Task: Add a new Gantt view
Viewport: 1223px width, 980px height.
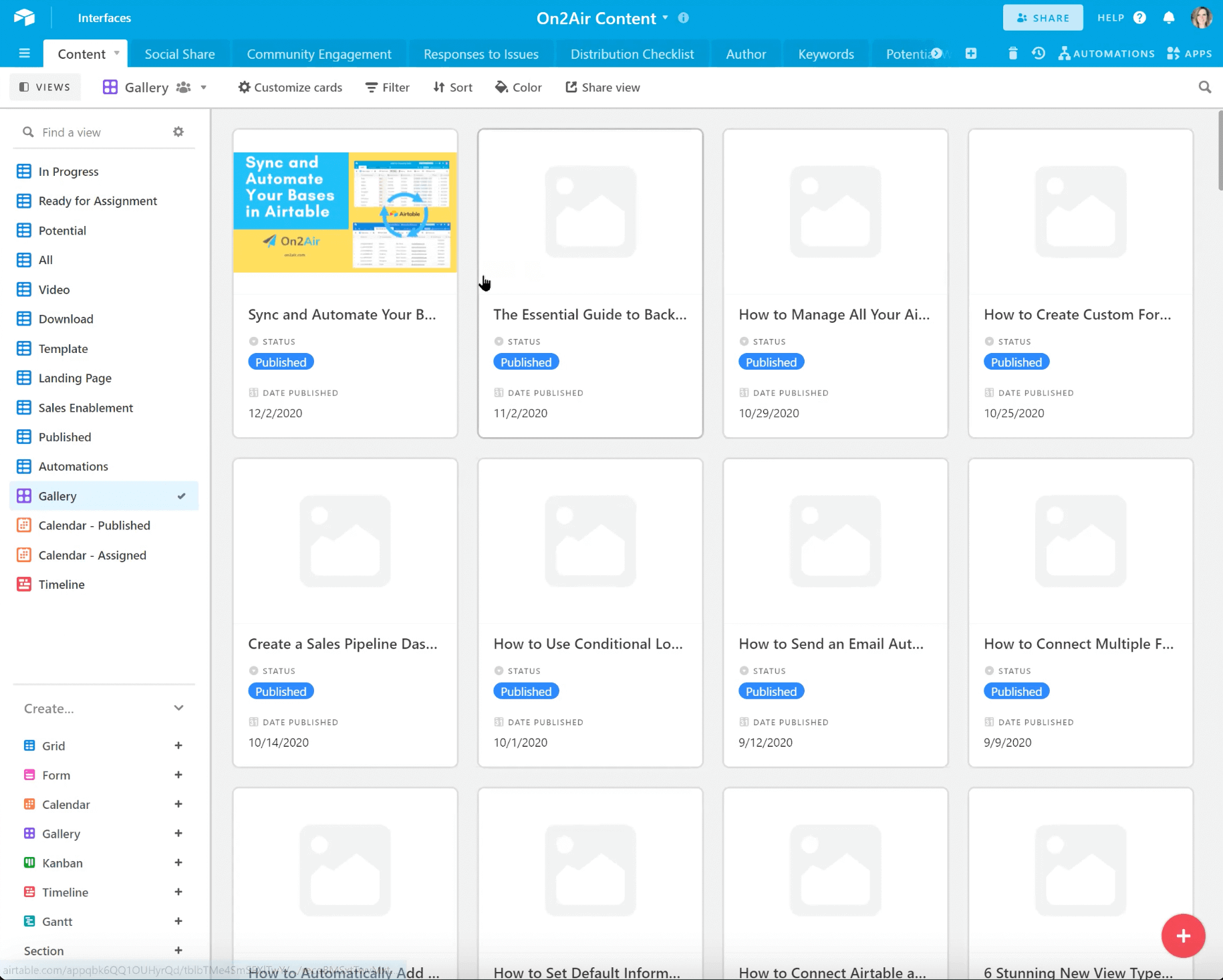Action: click(178, 921)
